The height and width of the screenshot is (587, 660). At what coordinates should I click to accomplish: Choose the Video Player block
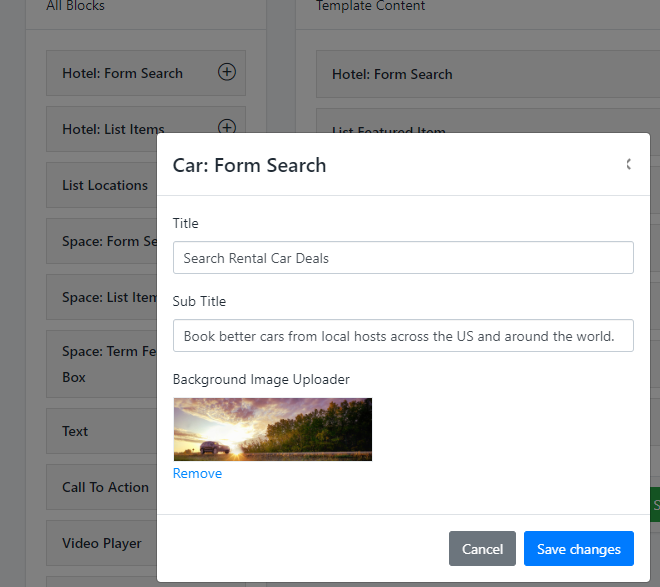click(x=102, y=543)
